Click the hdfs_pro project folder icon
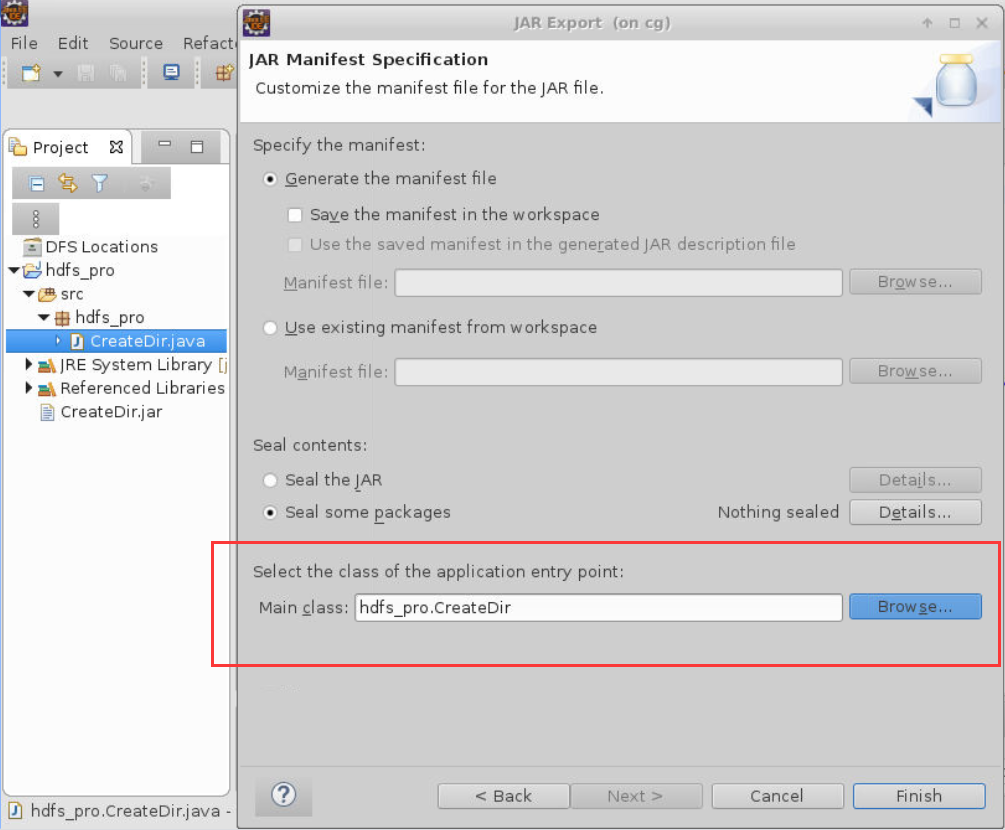The image size is (1005, 830). click(32, 270)
